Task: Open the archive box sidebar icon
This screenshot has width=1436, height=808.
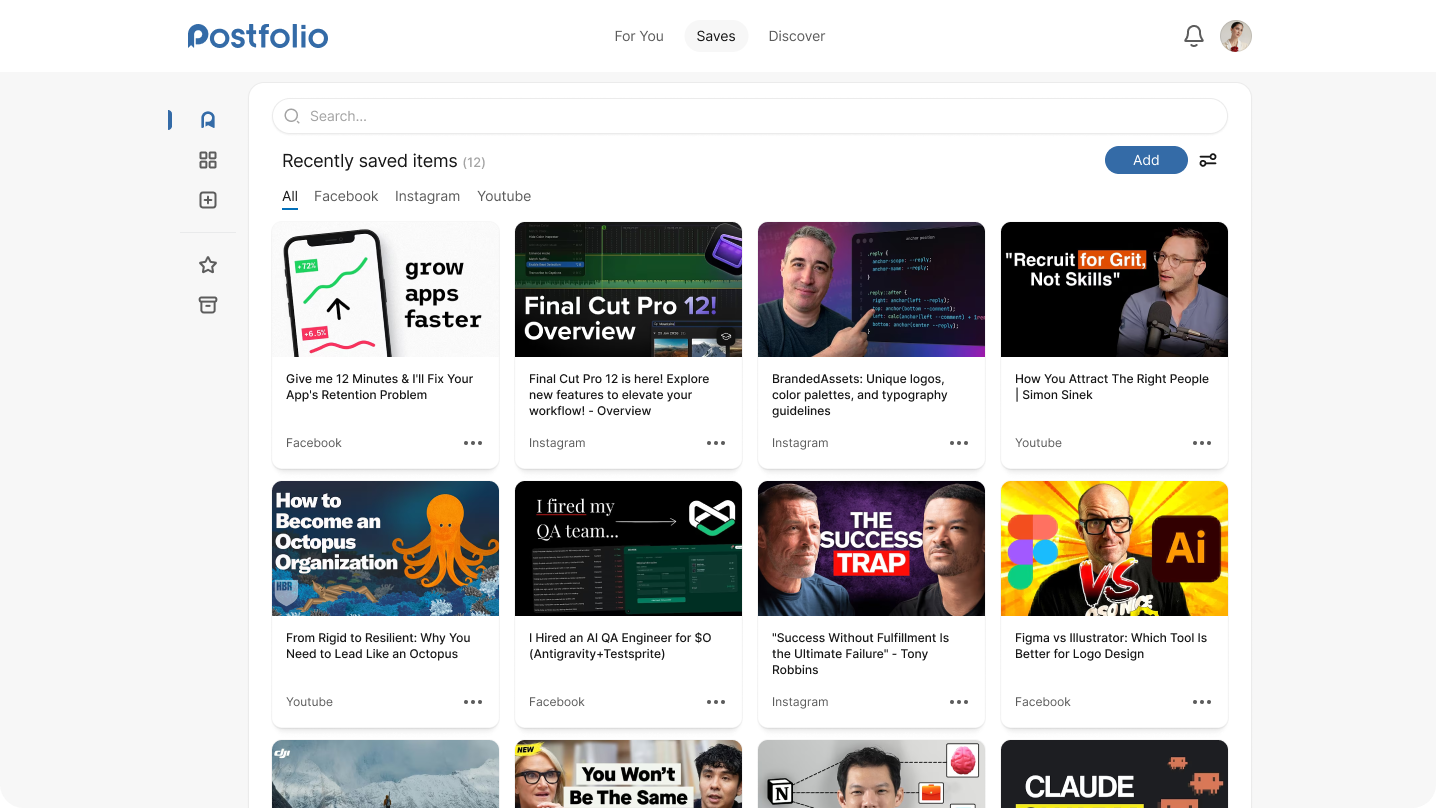Action: [x=208, y=305]
